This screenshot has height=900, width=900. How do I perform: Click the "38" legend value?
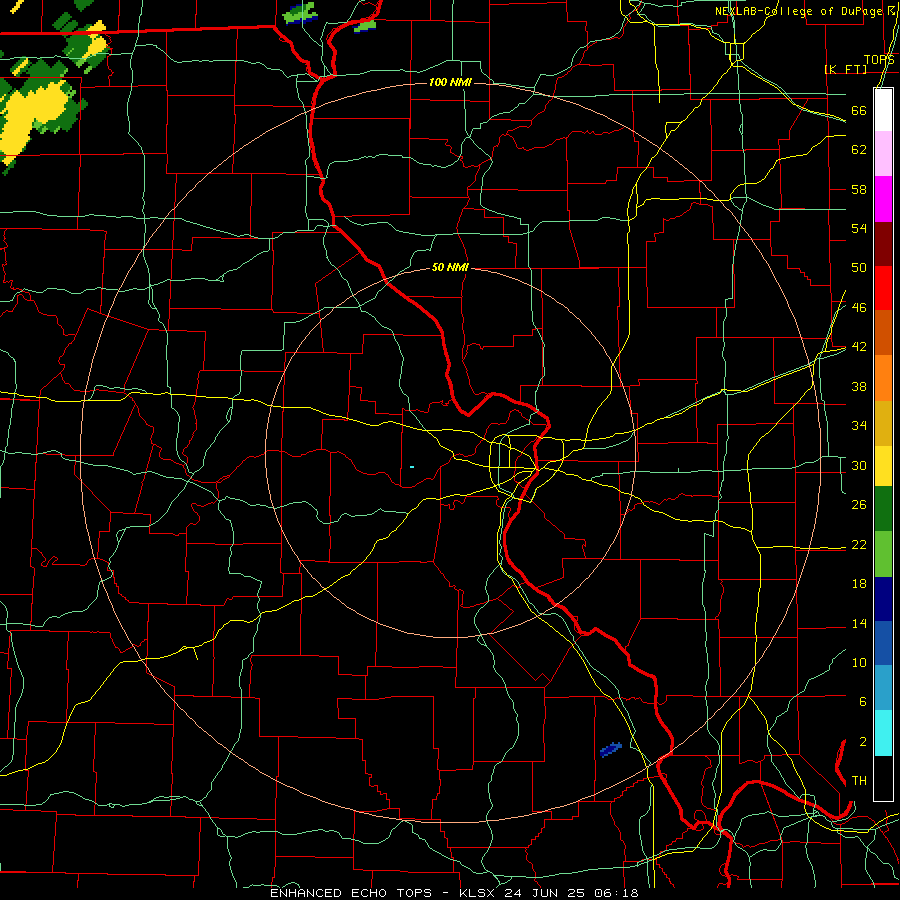click(x=859, y=386)
